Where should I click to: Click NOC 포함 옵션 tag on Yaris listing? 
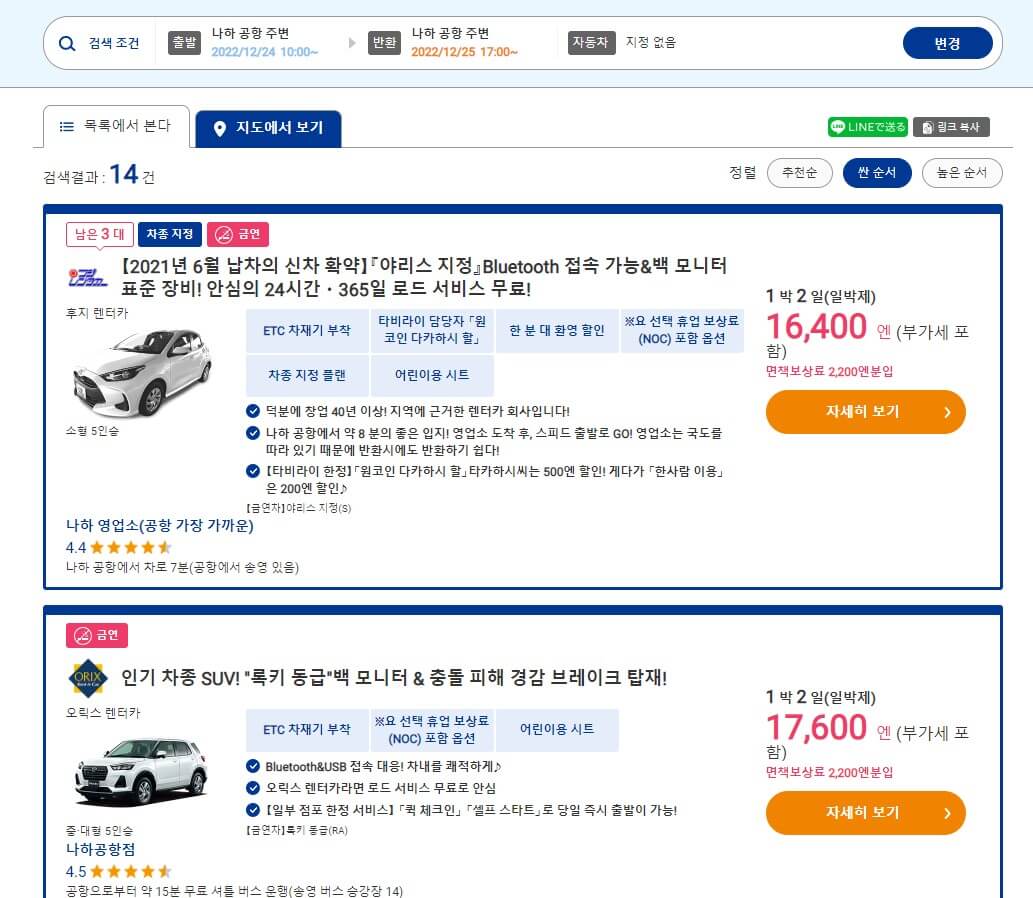682,331
